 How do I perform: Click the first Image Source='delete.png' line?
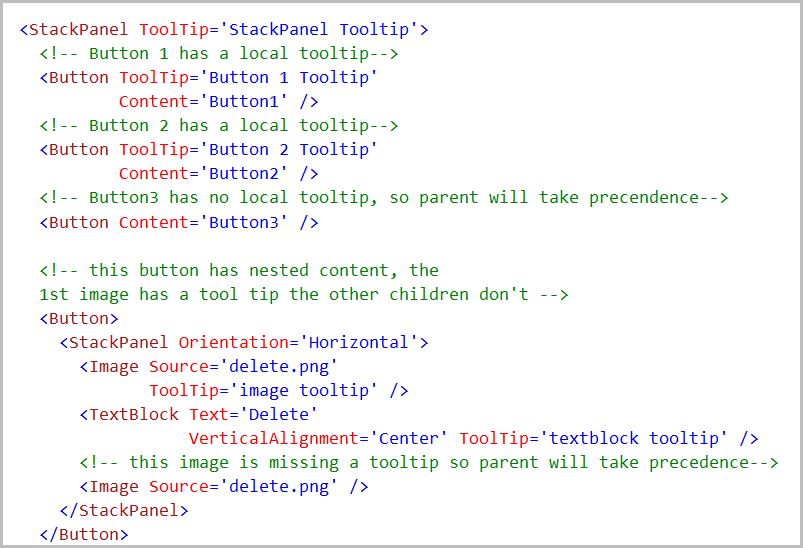tap(208, 367)
